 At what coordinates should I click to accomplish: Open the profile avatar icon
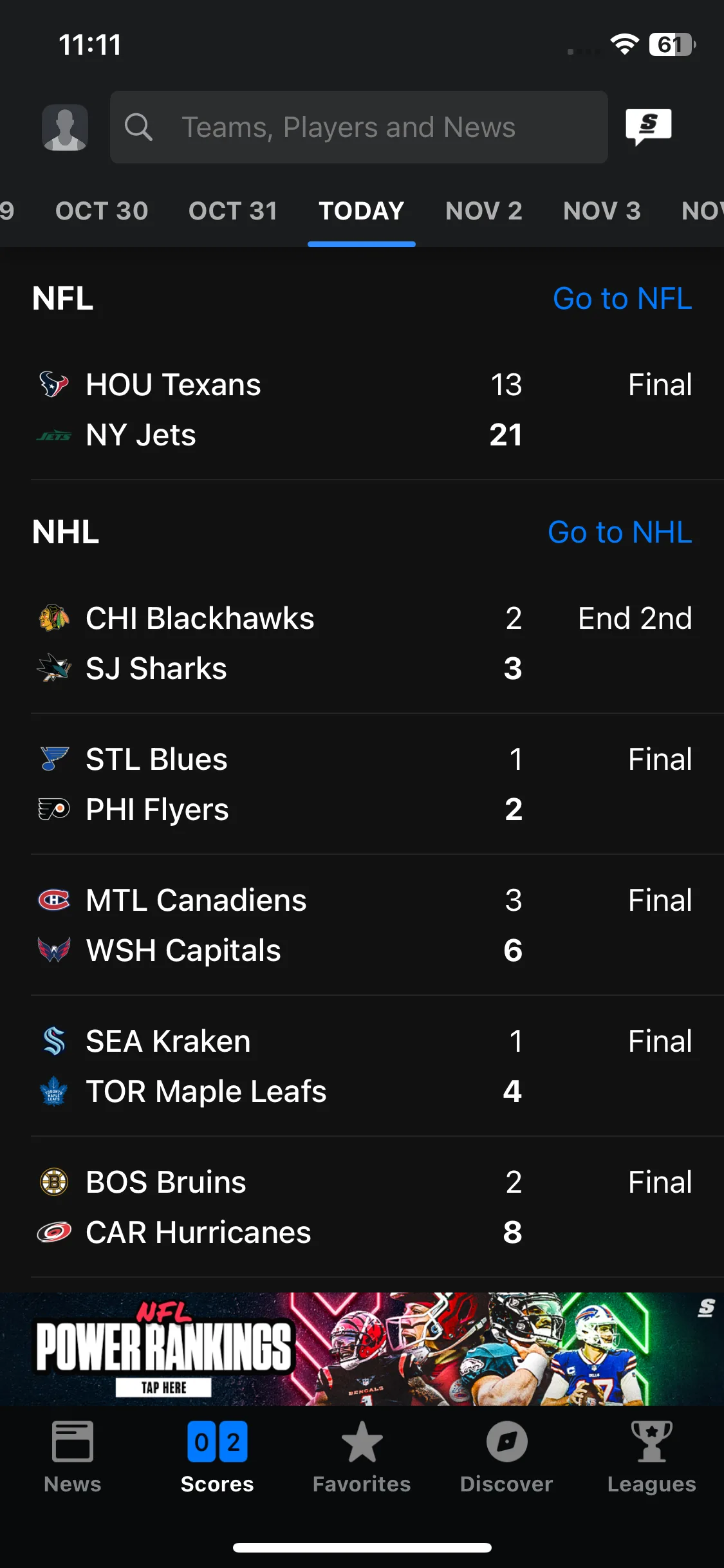coord(65,127)
